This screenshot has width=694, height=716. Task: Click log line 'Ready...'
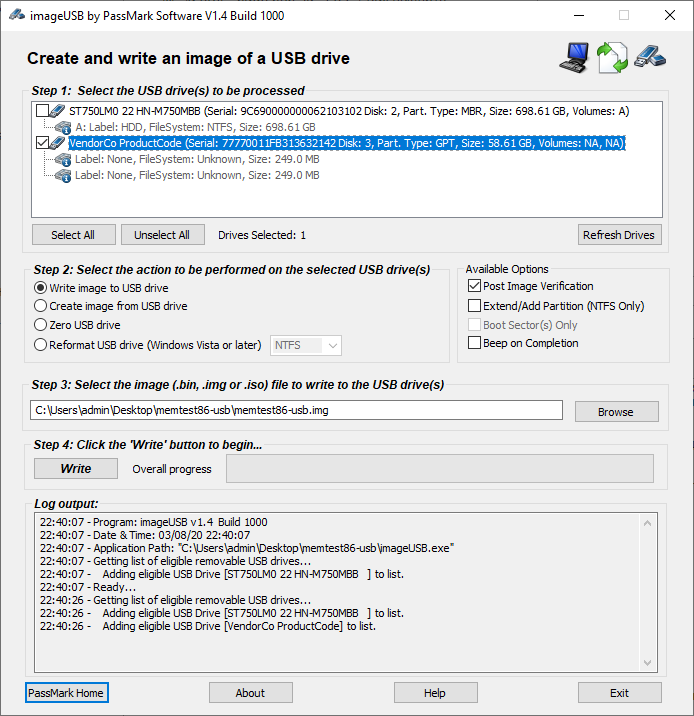[88, 587]
